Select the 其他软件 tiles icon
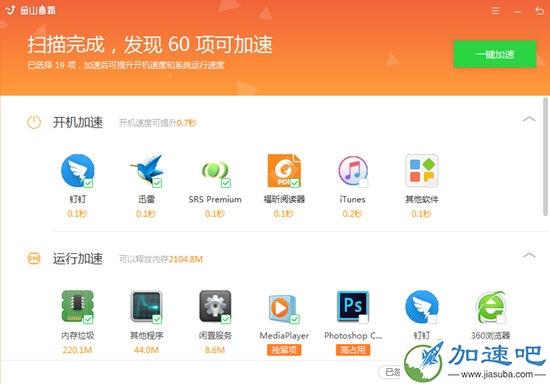The width and height of the screenshot is (550, 384). (x=422, y=171)
